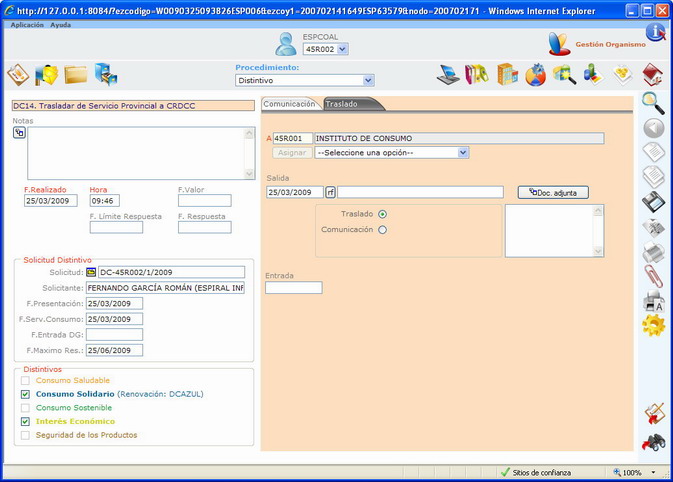Click the DC14 Trasladar de Servicio Provincial header
The image size is (673, 482).
tap(133, 106)
